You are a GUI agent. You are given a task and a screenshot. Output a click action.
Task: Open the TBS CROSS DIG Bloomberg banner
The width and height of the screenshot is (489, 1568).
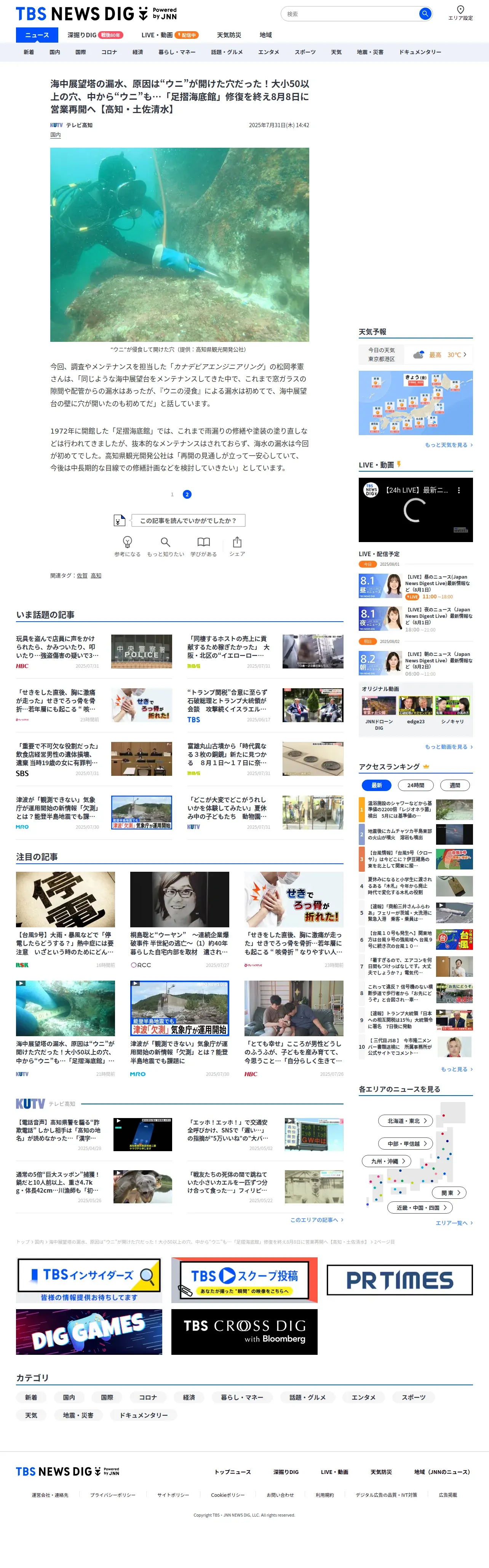point(244,1332)
